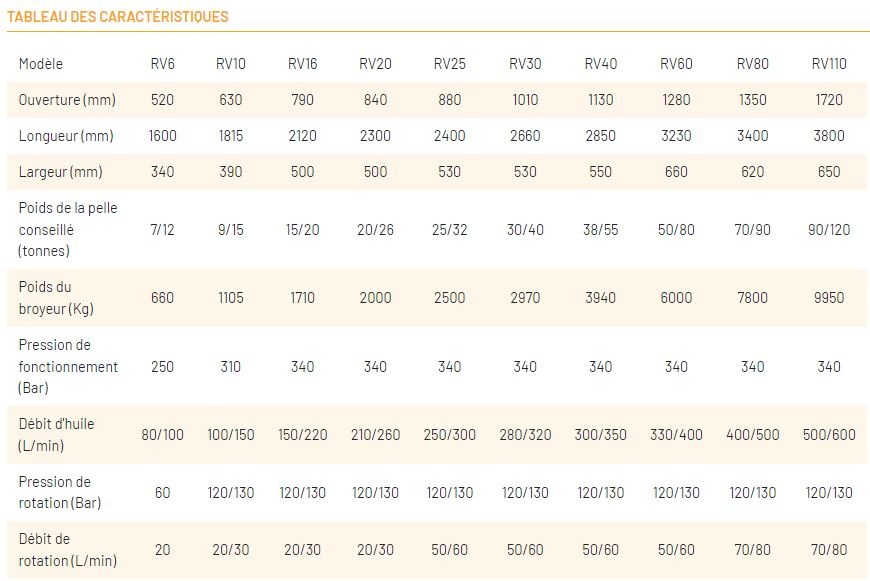Select "Pression de rotation (Bar)" row label
Viewport: 870px width, 581px height.
60,492
